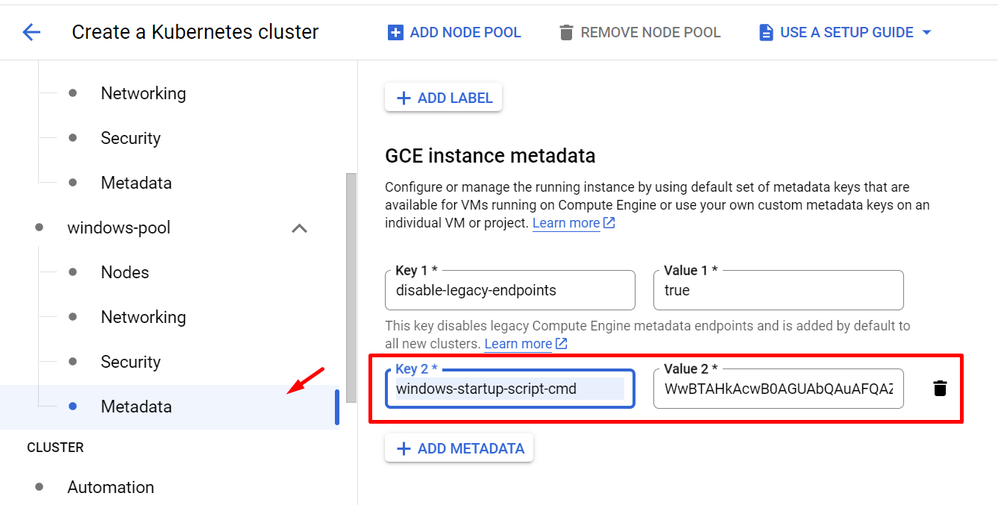This screenshot has height=505, width=998.
Task: Open Security under windows-pool
Action: pos(130,362)
